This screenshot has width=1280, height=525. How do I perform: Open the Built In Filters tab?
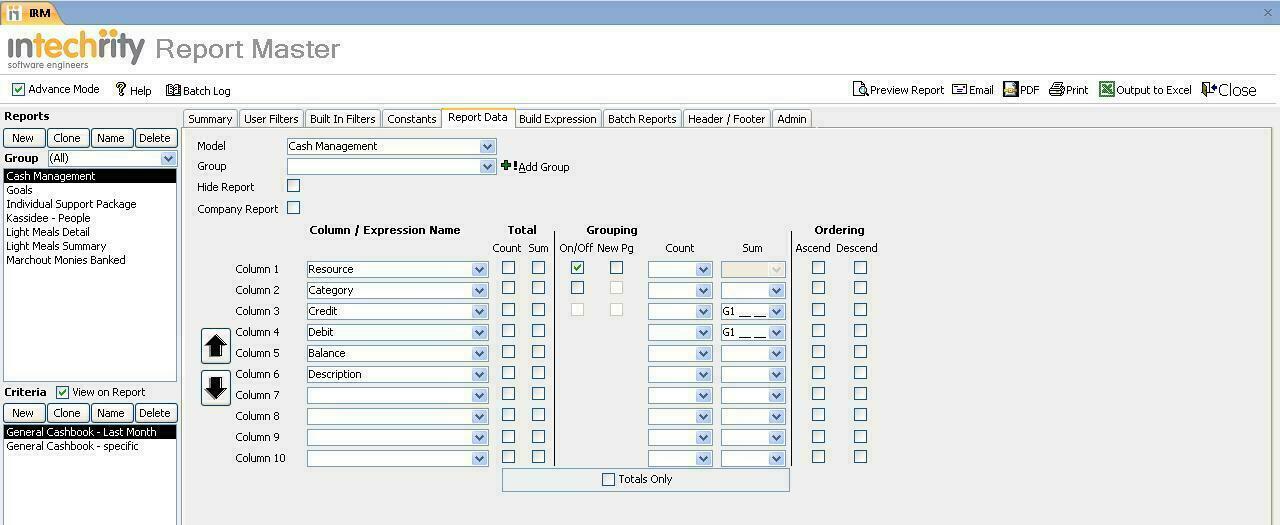[342, 119]
